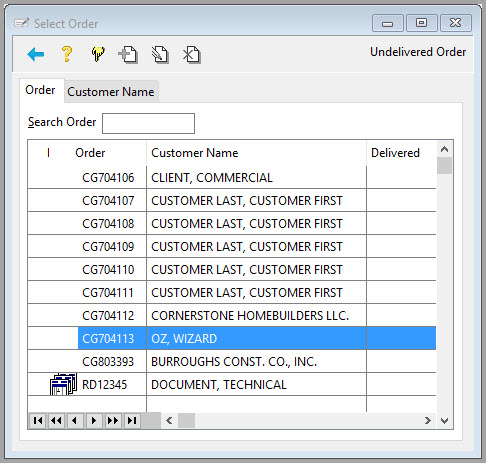
Task: Jump to first record navigation button
Action: click(38, 421)
